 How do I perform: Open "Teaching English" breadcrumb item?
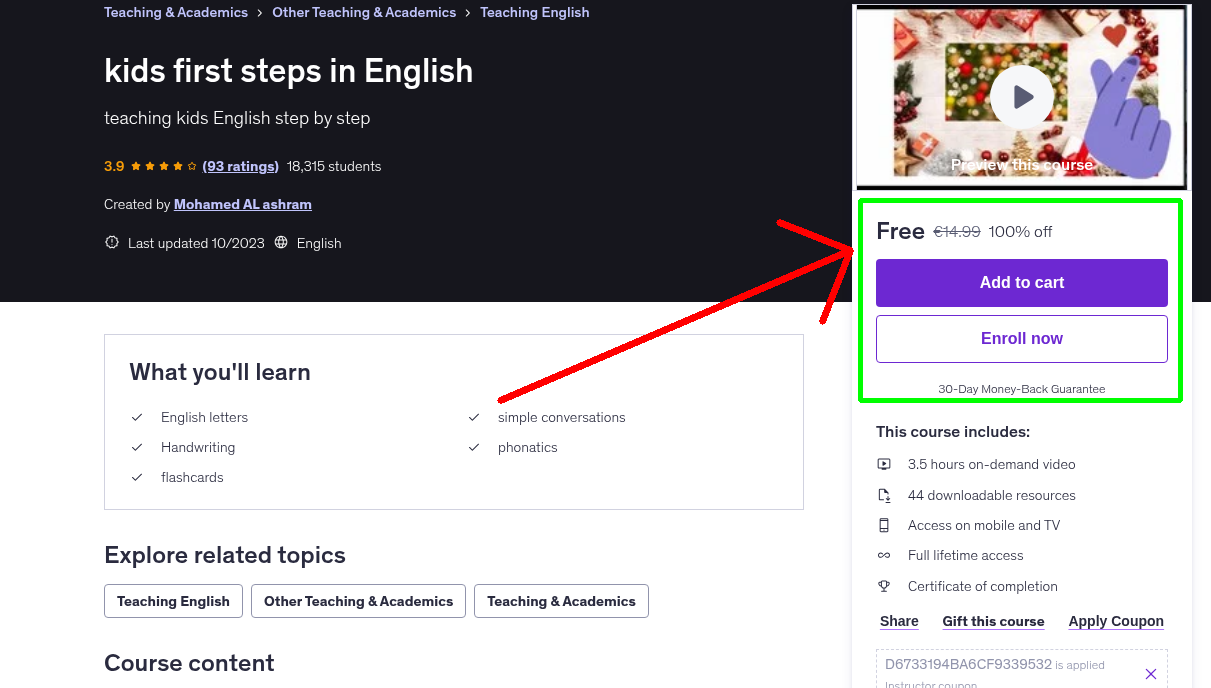coord(534,12)
